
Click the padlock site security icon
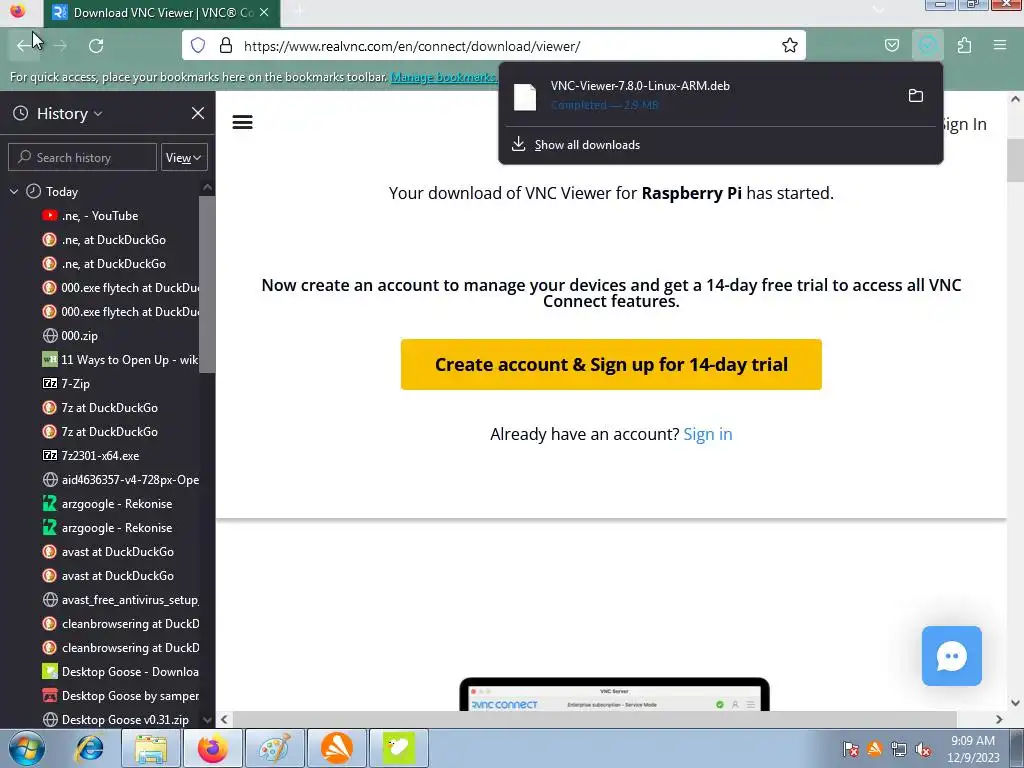pos(226,46)
